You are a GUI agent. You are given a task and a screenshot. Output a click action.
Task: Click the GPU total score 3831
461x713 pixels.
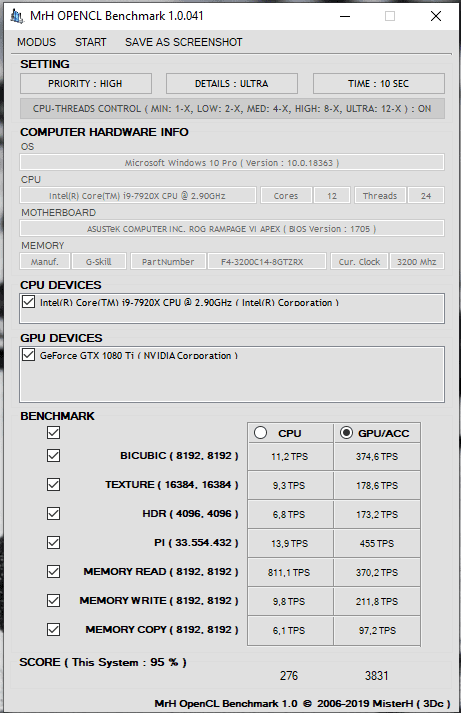[x=377, y=676]
